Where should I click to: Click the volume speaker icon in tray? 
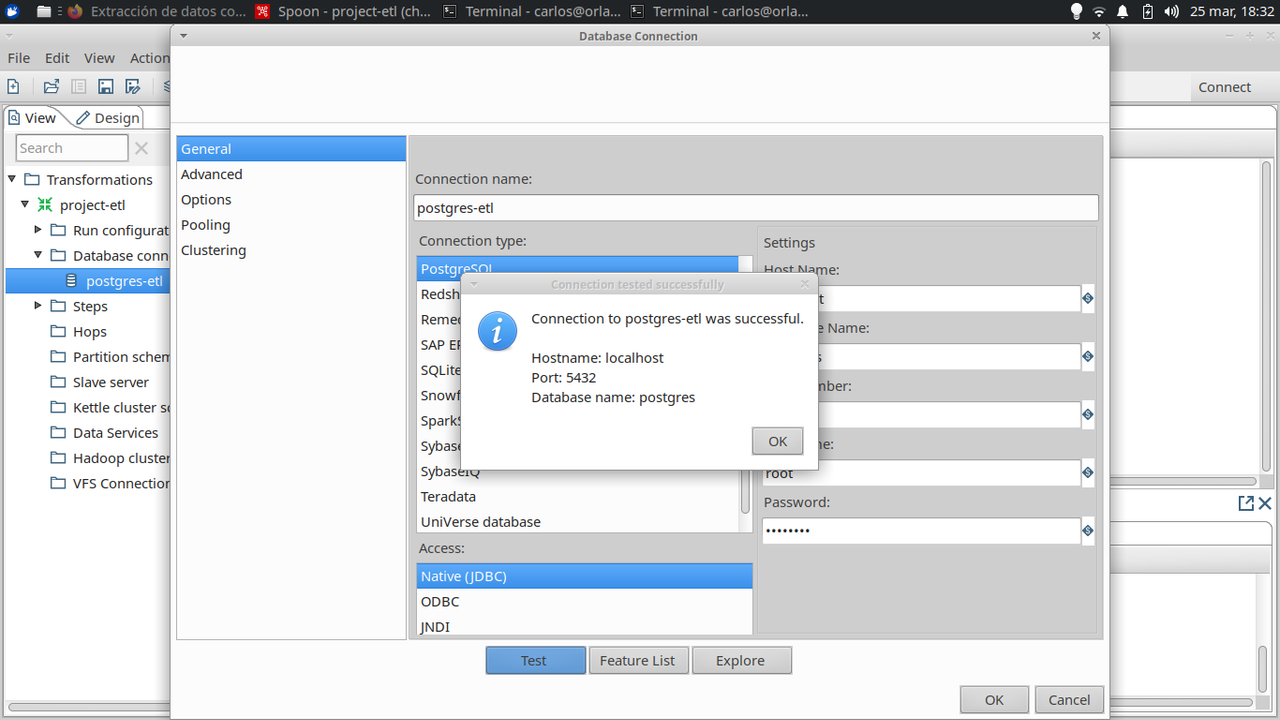click(x=1171, y=12)
